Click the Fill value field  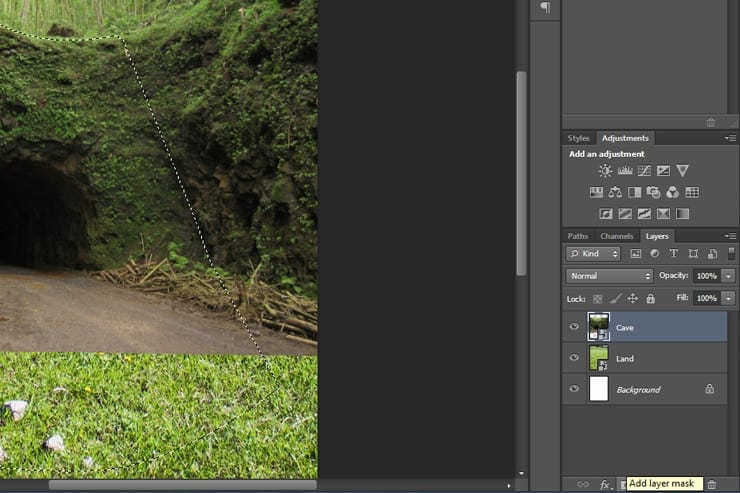pos(706,298)
